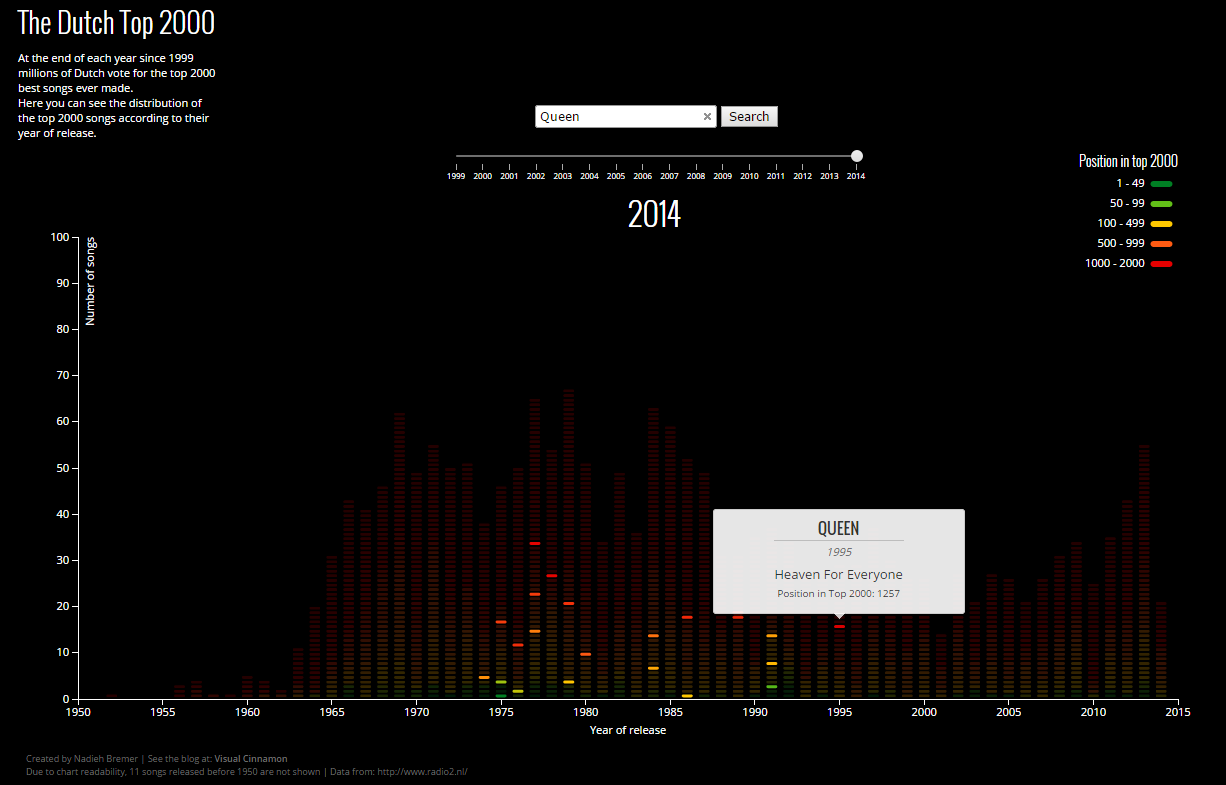Click the '1950' tick on the release-year axis

pos(78,713)
